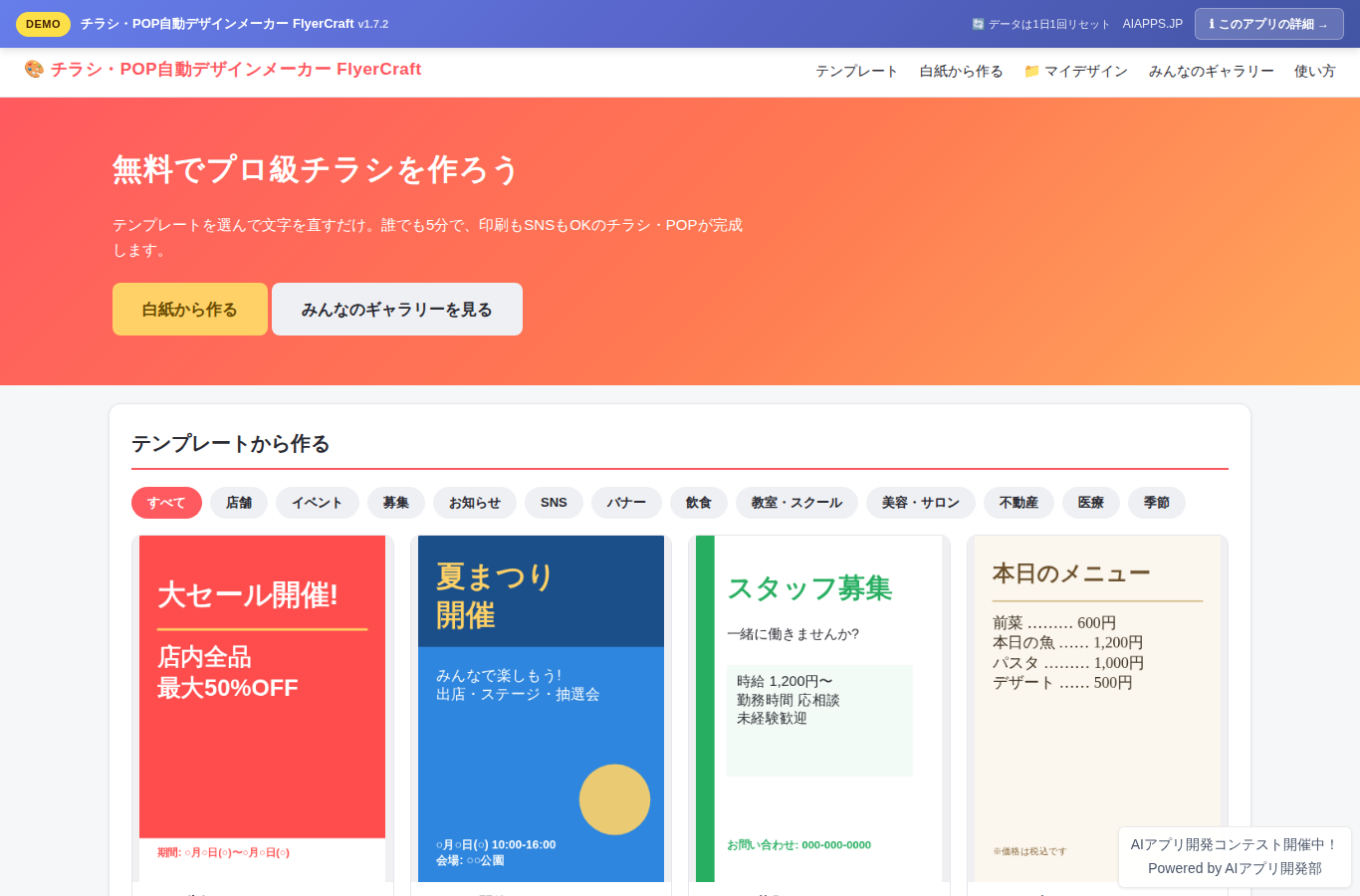Click the 無料でプロ級チラシを作ろう headline

pyautogui.click(x=316, y=169)
